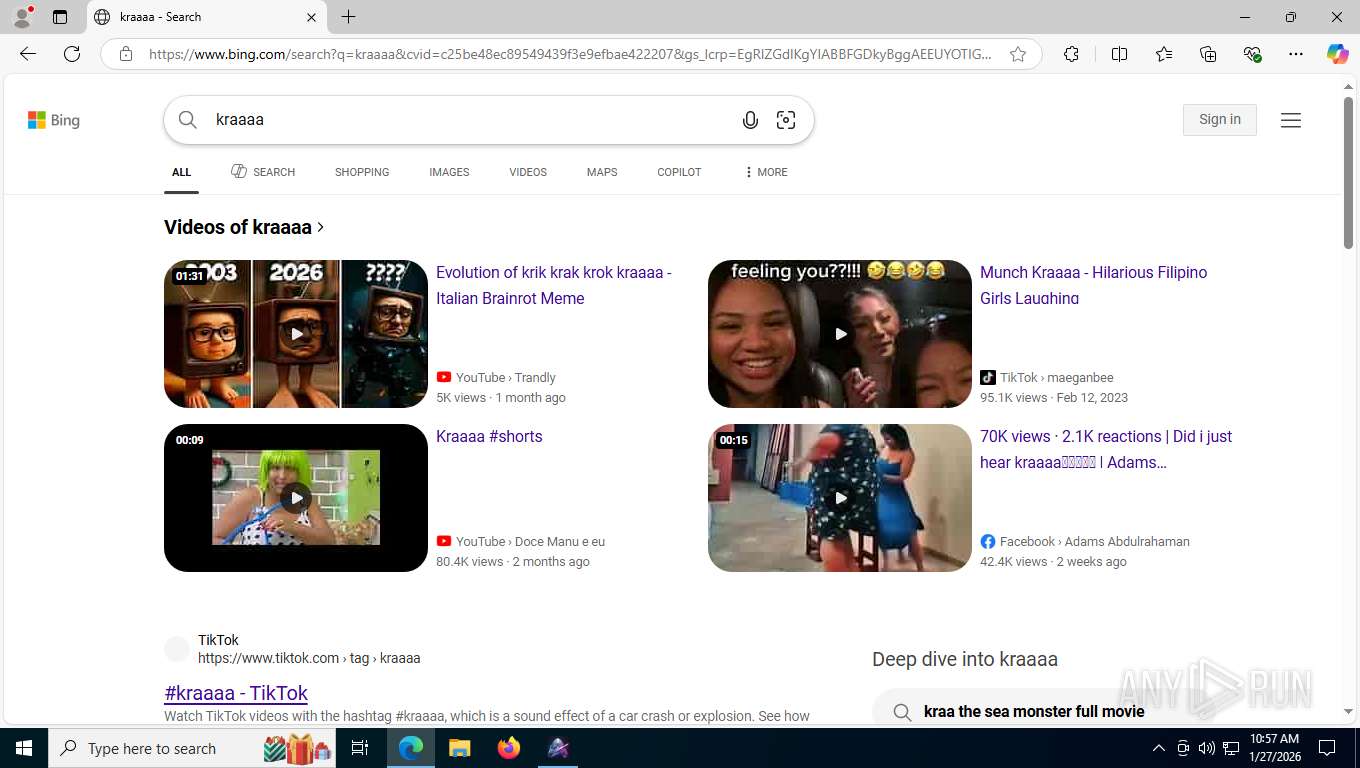Open #kraaaa - TikTok result
The width and height of the screenshot is (1360, 768).
click(x=236, y=693)
